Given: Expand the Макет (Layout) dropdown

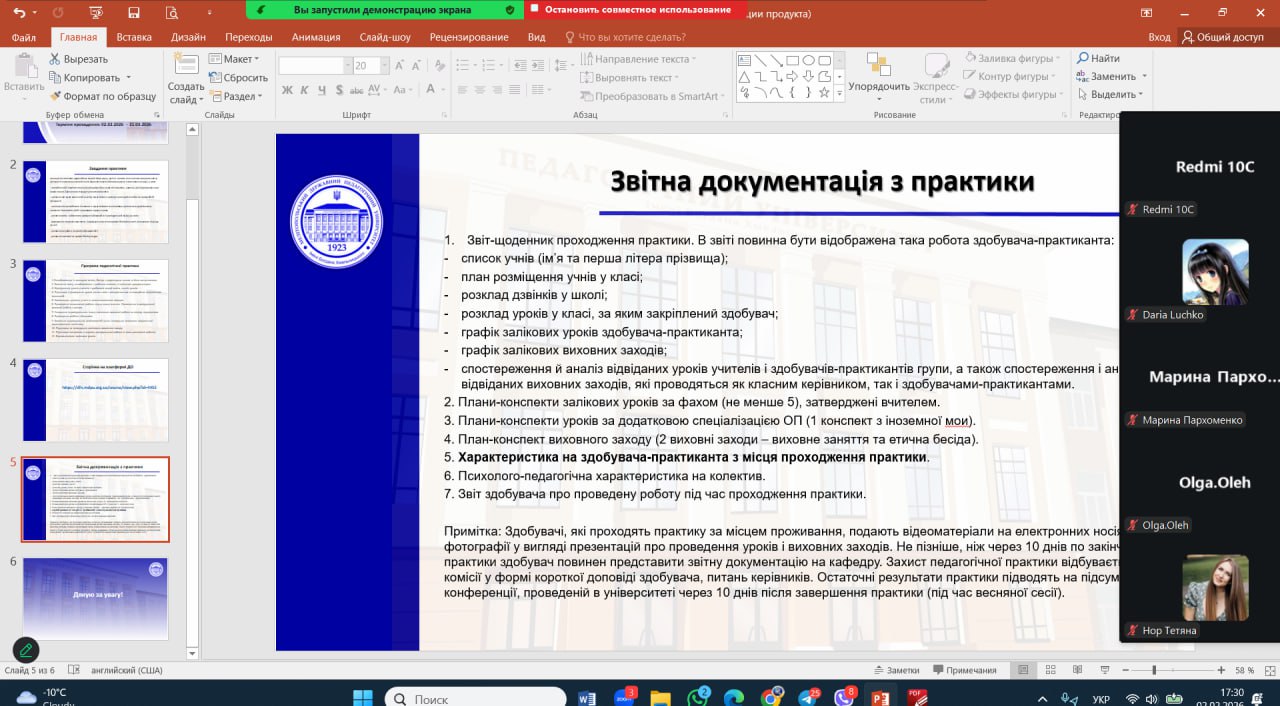Looking at the screenshot, I should [234, 59].
